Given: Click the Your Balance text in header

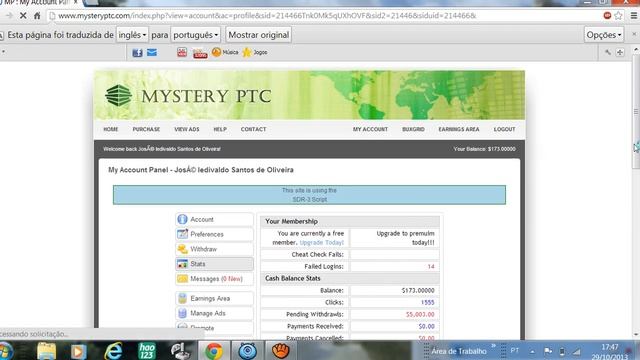Looking at the screenshot, I should click(484, 149).
